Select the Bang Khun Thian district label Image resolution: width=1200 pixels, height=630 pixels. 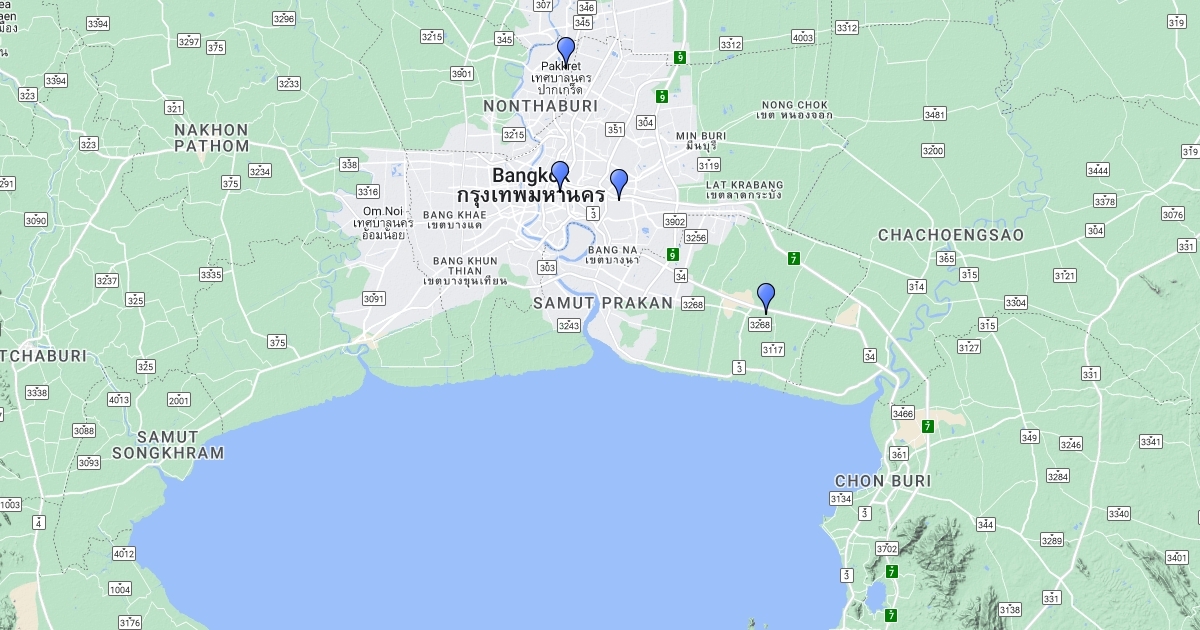click(465, 270)
